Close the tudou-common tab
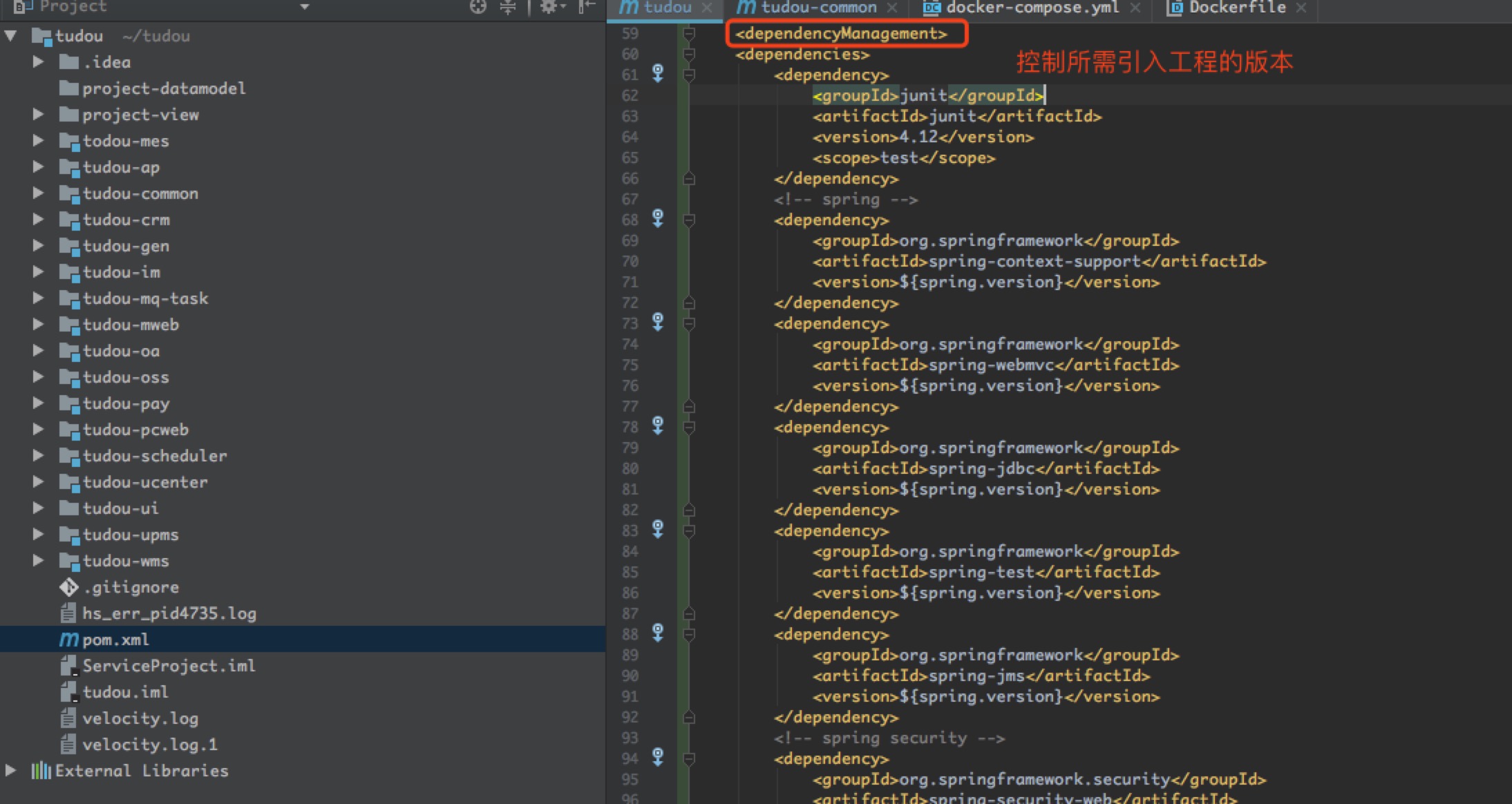Viewport: 1512px width, 804px height. pos(892,8)
